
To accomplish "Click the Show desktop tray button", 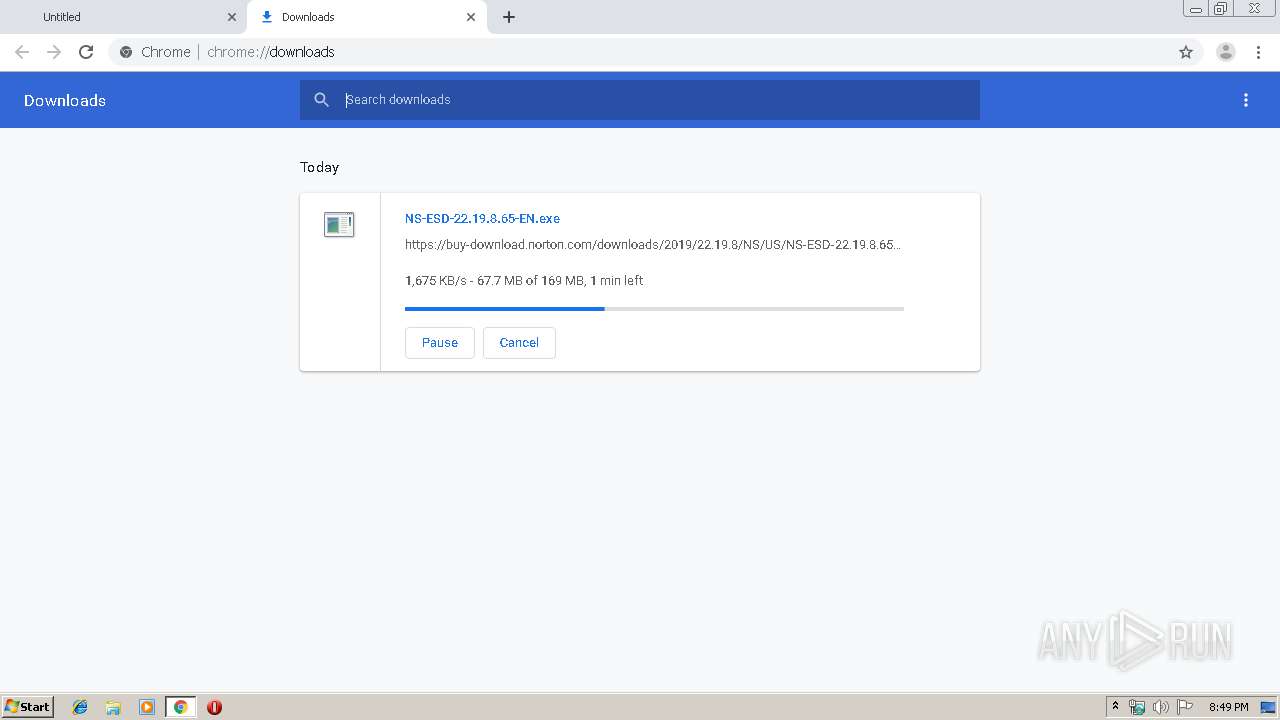I will pyautogui.click(x=1268, y=707).
